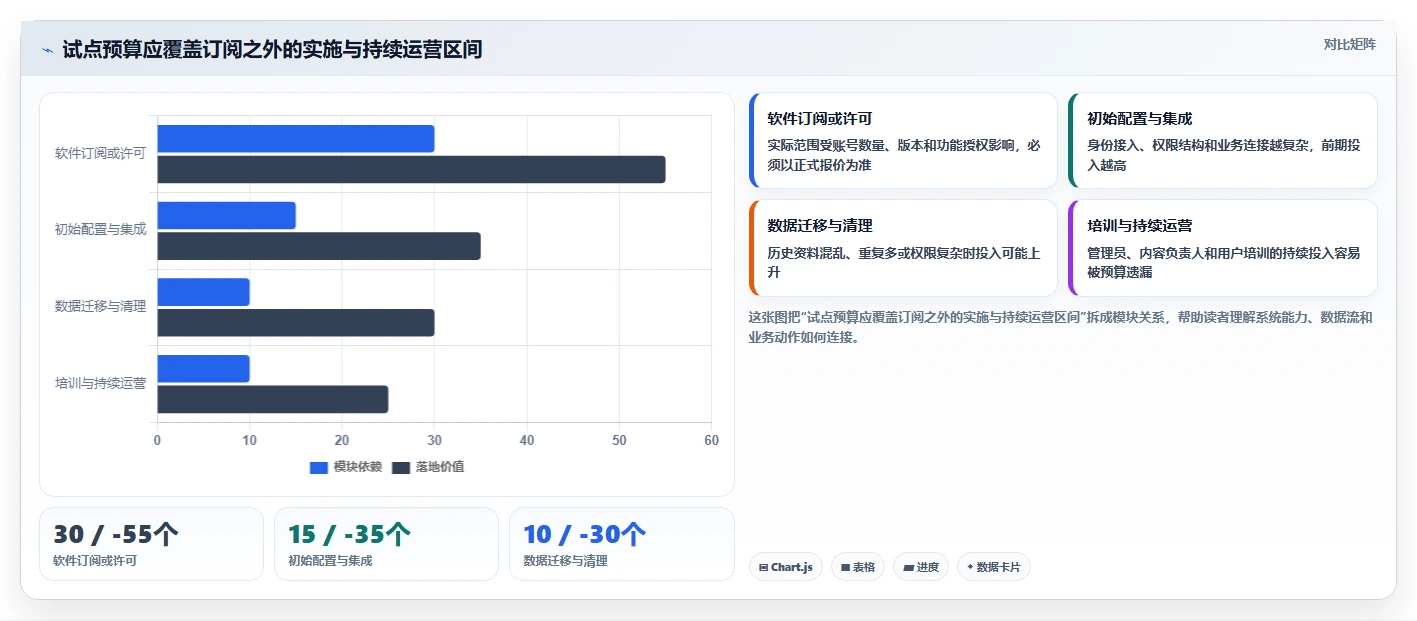Click the x-axis tick label 0
The width and height of the screenshot is (1417, 621).
[x=157, y=441]
